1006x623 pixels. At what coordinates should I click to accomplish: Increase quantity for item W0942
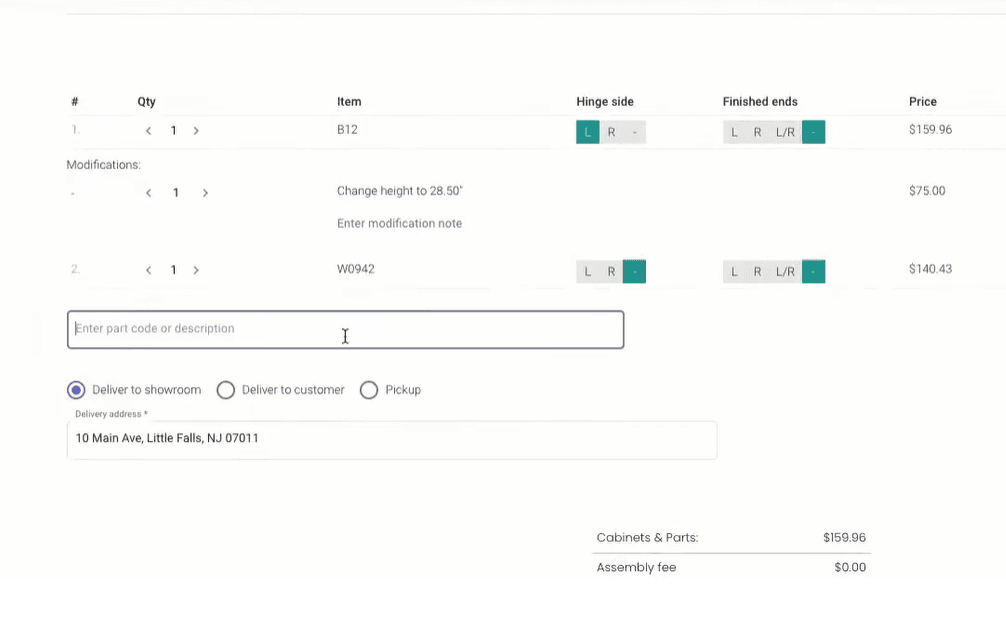pos(196,271)
